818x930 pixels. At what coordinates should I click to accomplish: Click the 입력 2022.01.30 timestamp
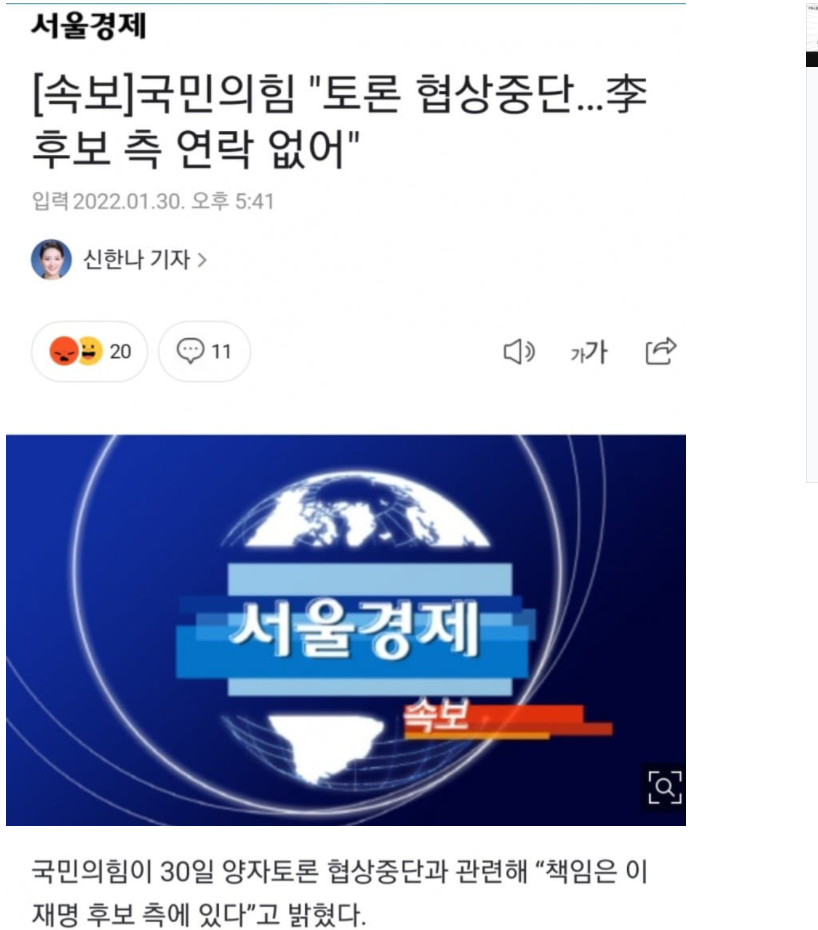pos(152,201)
